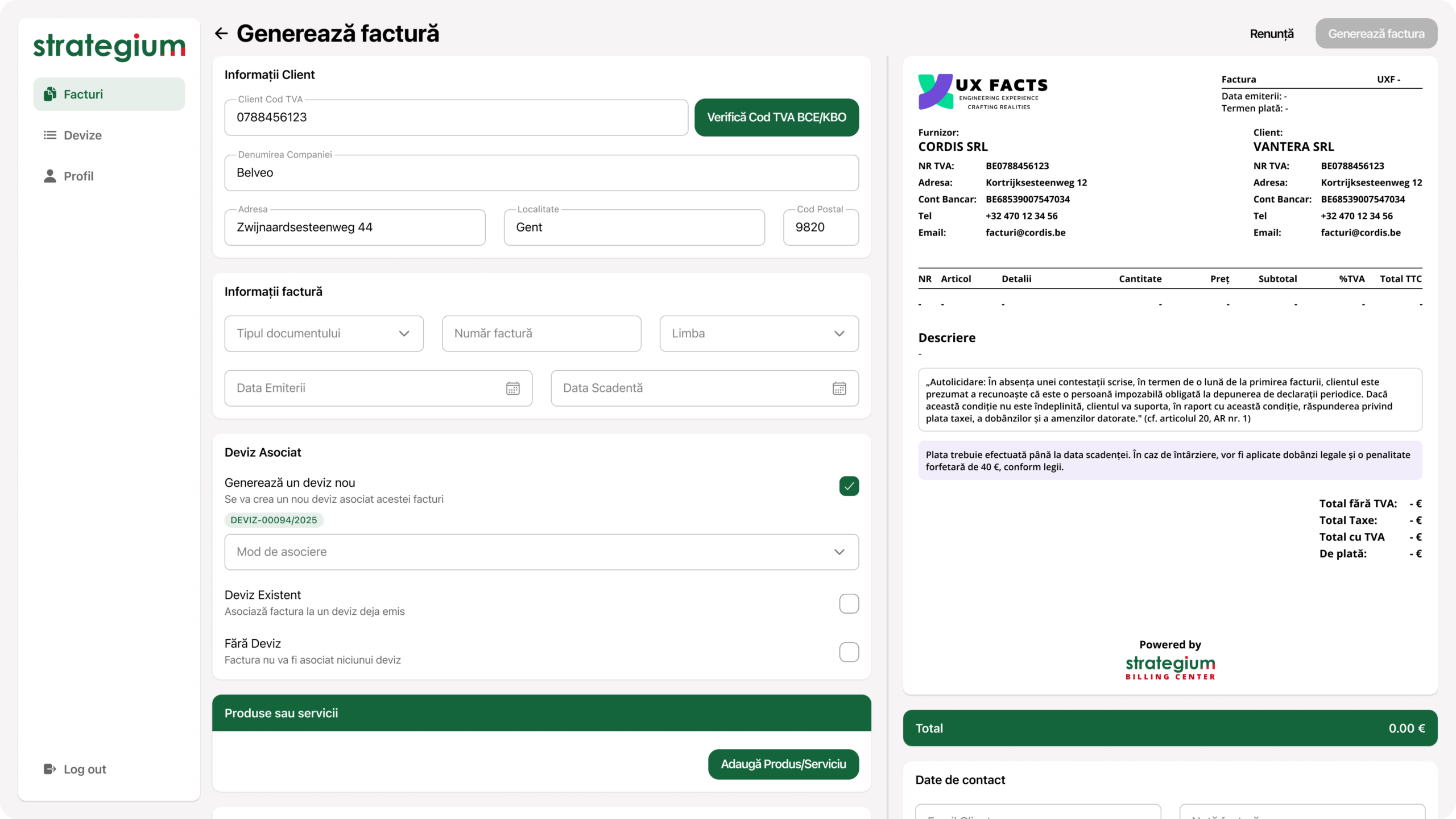Click the Termen plată line in preview
This screenshot has height=819, width=1456.
point(1255,109)
